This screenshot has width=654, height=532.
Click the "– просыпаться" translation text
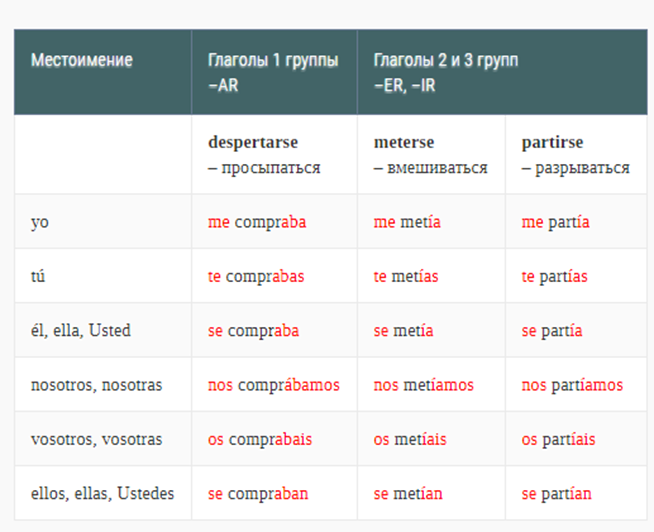(264, 168)
